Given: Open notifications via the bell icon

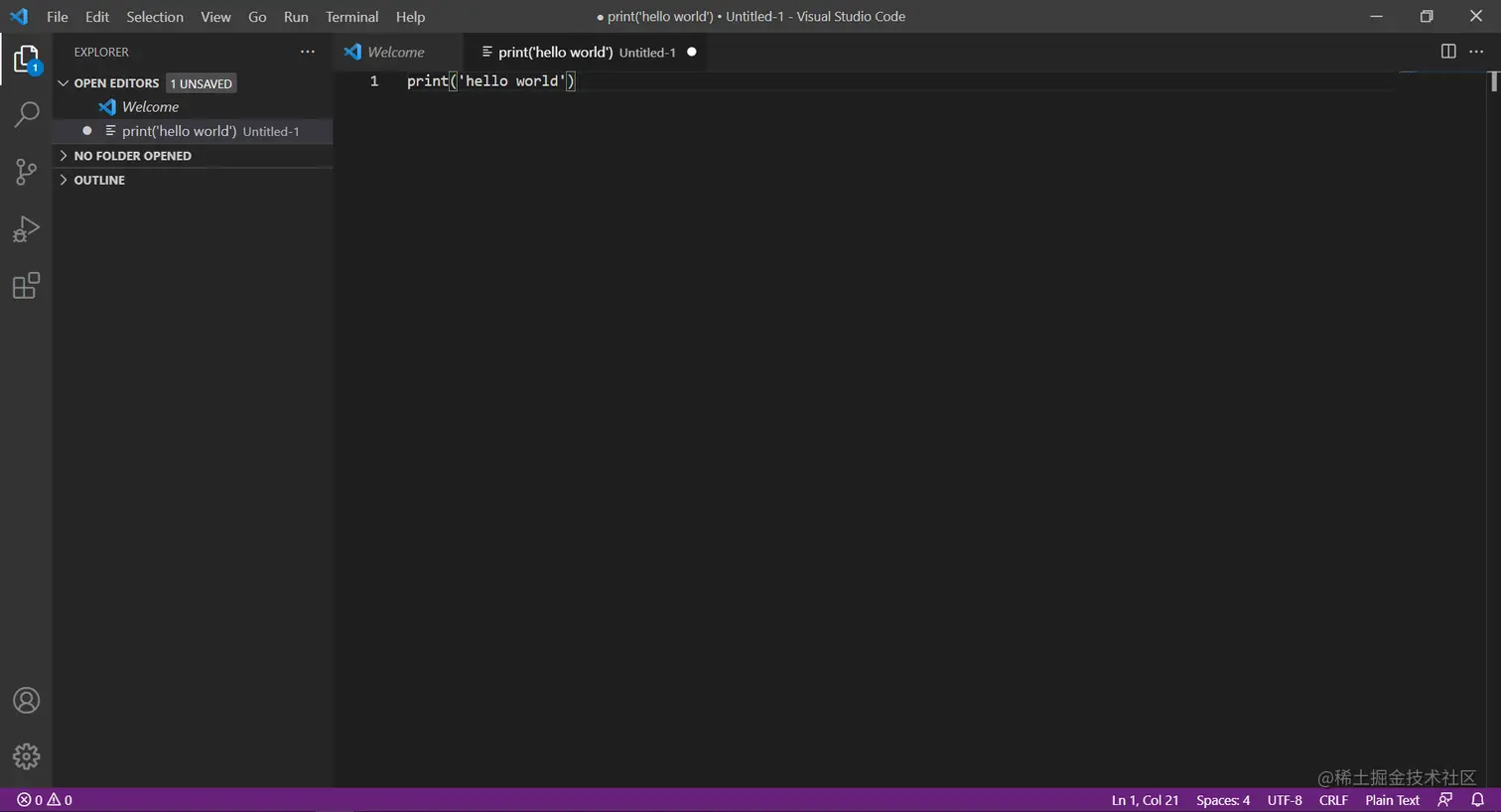Looking at the screenshot, I should click(x=1478, y=800).
